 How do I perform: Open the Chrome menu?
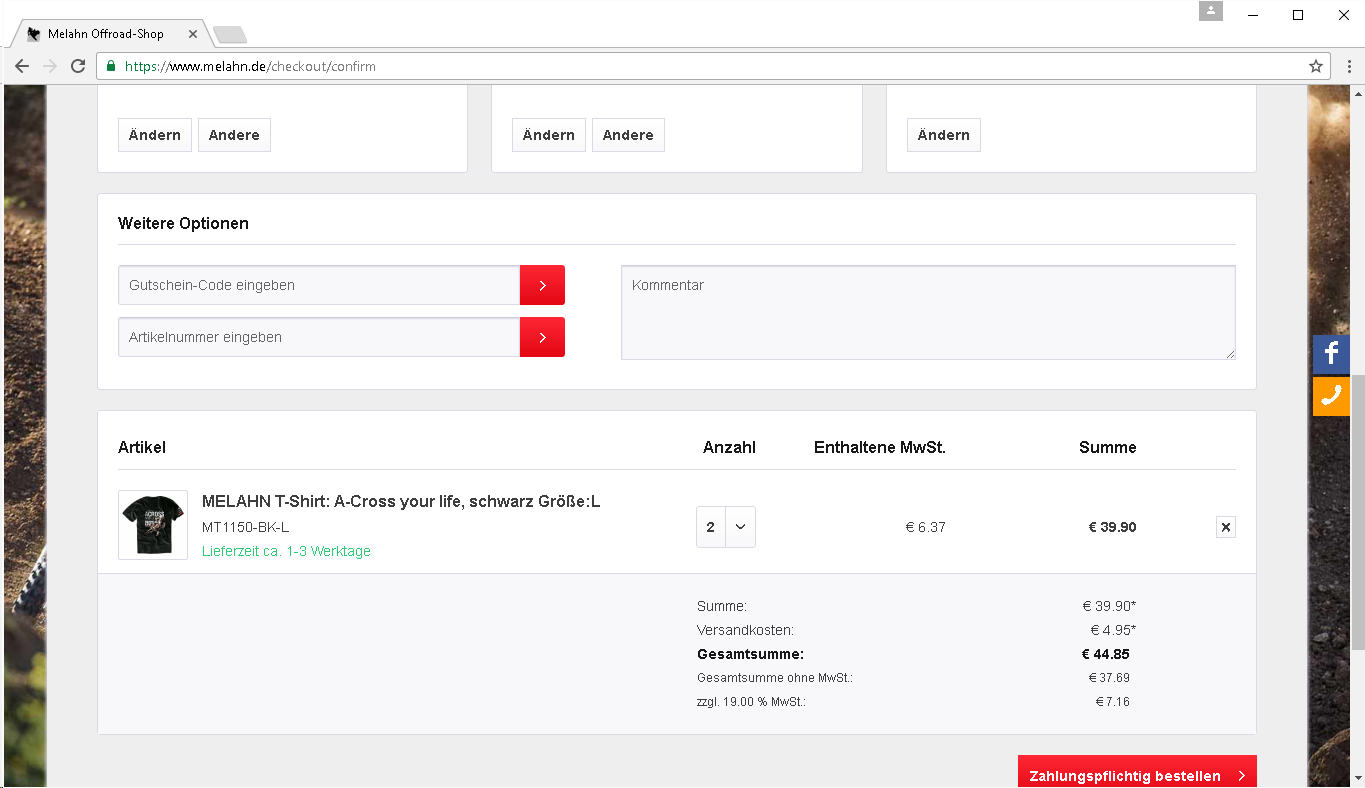coord(1349,67)
